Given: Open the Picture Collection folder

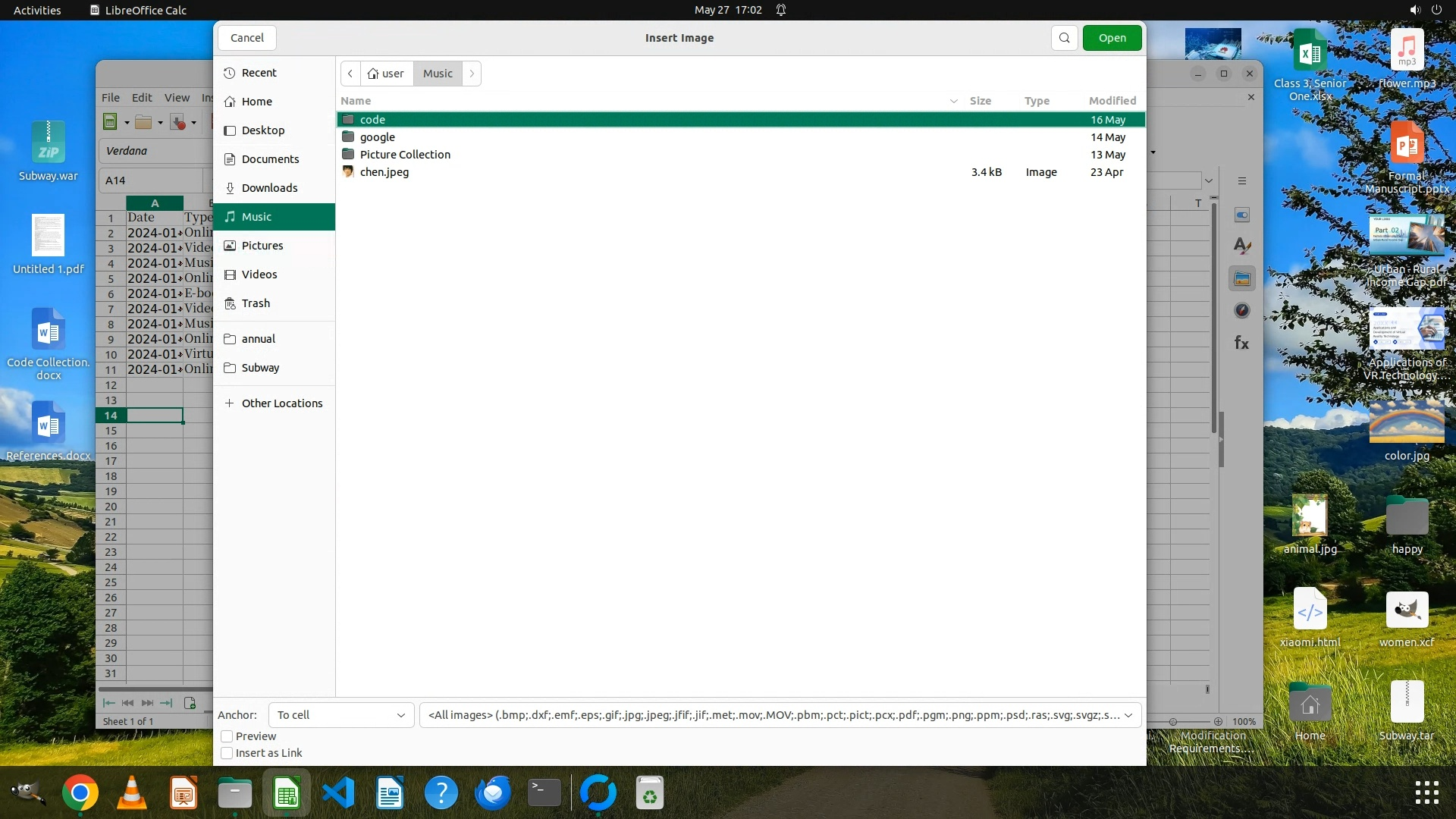Looking at the screenshot, I should pos(405,155).
